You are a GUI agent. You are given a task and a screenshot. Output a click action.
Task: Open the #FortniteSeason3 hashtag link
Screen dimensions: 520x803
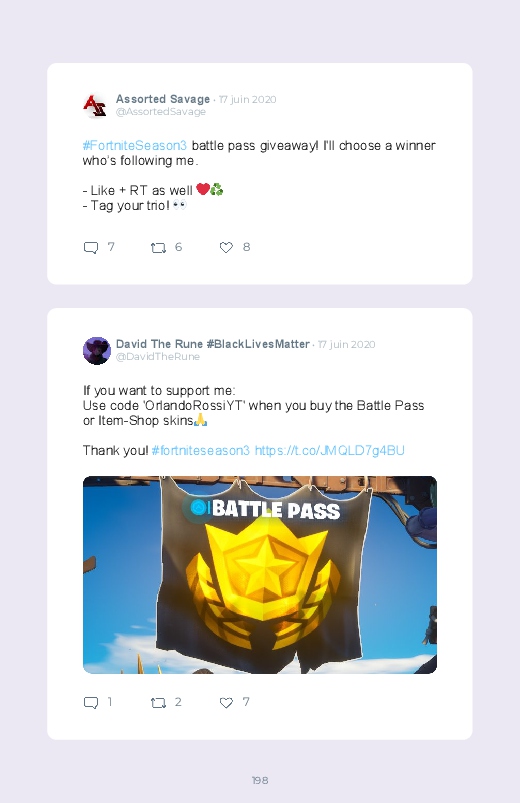click(x=135, y=146)
